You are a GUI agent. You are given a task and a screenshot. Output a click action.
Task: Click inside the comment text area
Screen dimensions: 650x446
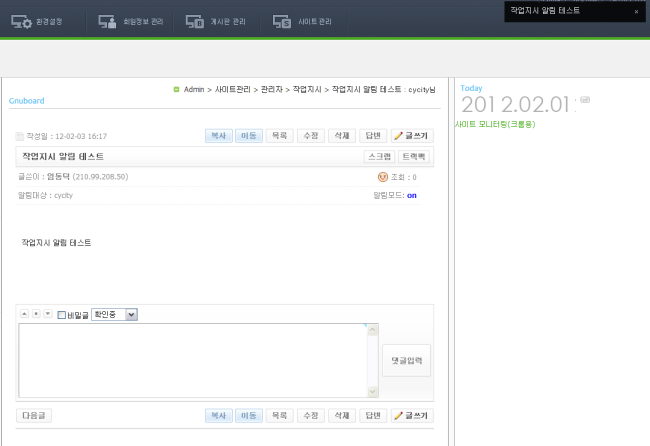(x=193, y=360)
